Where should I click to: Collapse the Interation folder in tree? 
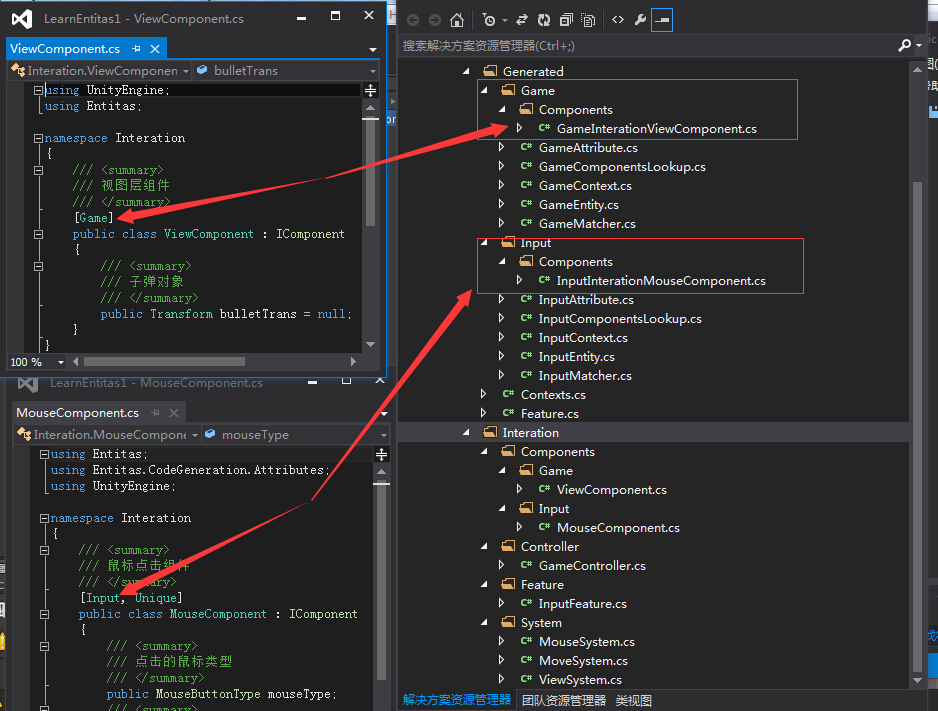[466, 432]
